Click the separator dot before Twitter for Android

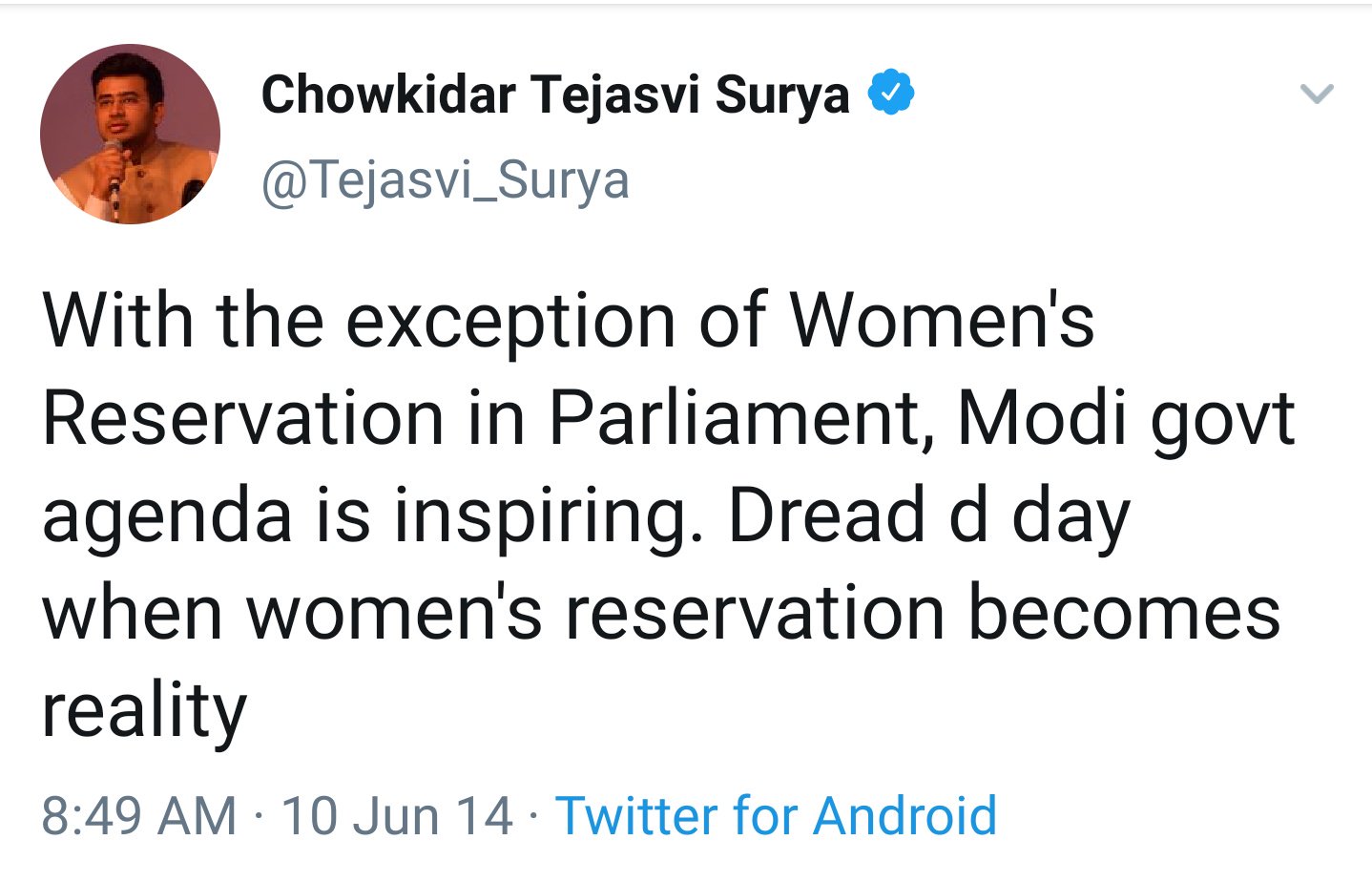pos(532,817)
